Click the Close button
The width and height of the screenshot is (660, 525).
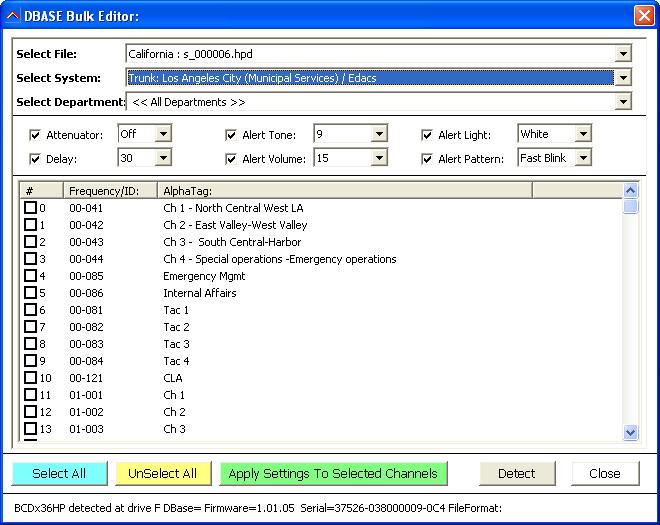[605, 474]
